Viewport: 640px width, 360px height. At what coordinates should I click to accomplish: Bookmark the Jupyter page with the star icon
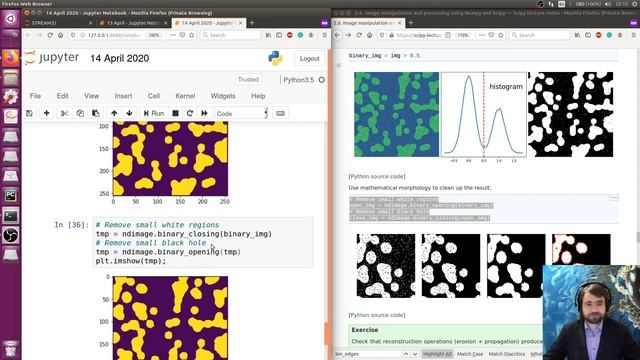192,35
